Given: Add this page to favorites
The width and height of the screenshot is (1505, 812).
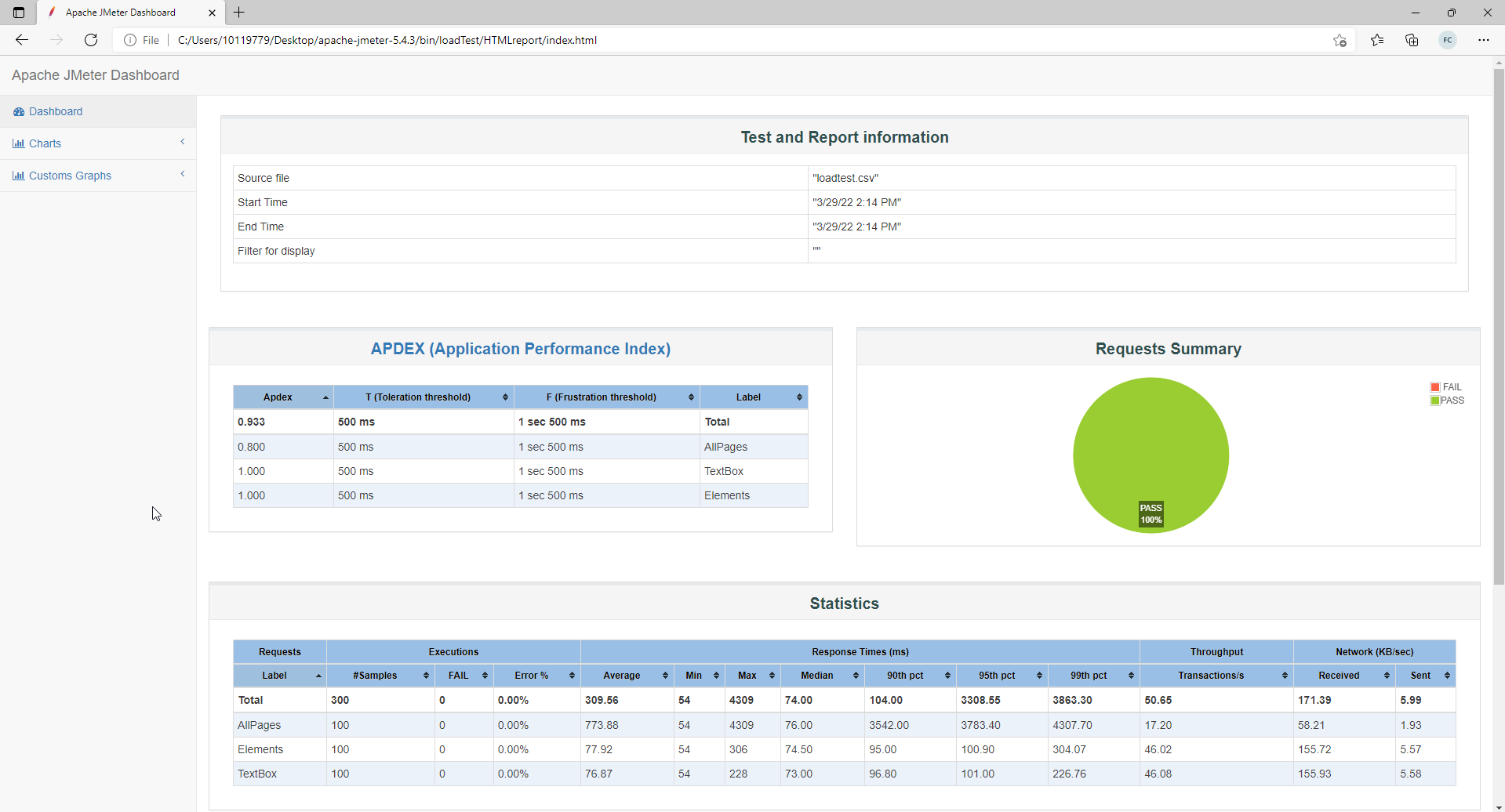Looking at the screenshot, I should pyautogui.click(x=1340, y=40).
